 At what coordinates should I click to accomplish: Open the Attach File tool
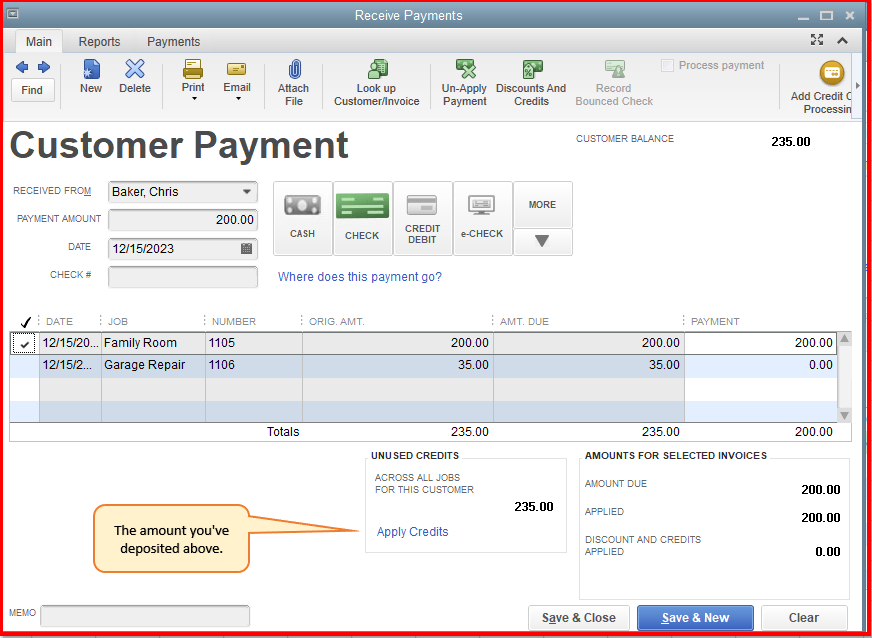point(293,80)
